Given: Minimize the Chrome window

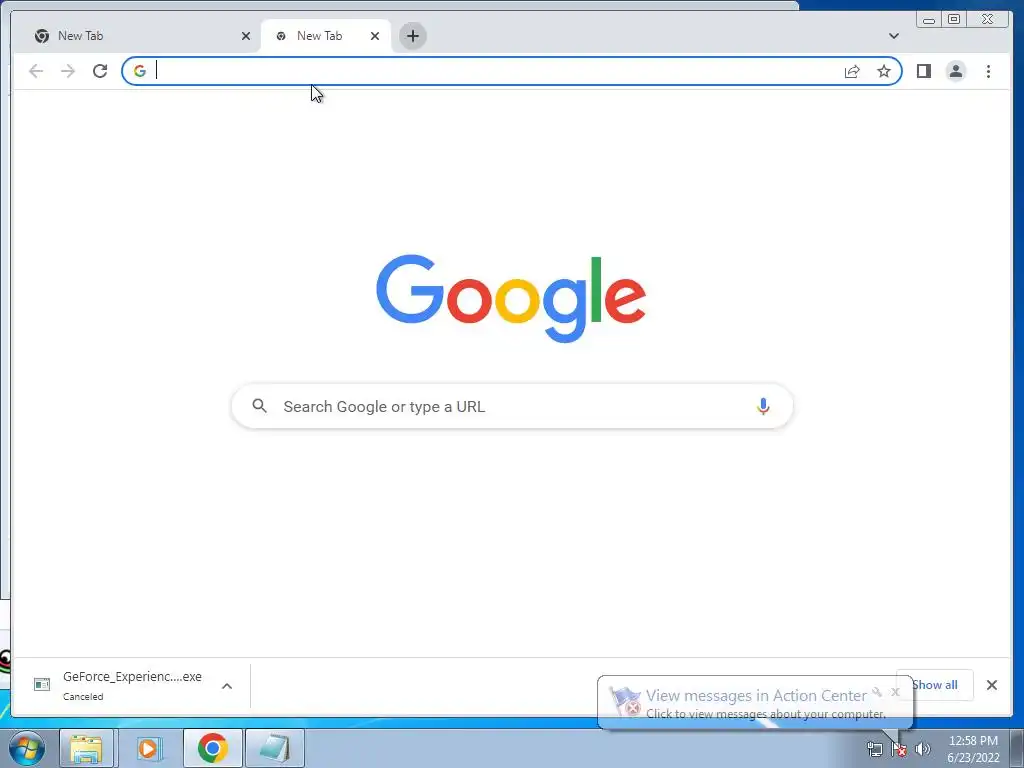Looking at the screenshot, I should [x=929, y=20].
